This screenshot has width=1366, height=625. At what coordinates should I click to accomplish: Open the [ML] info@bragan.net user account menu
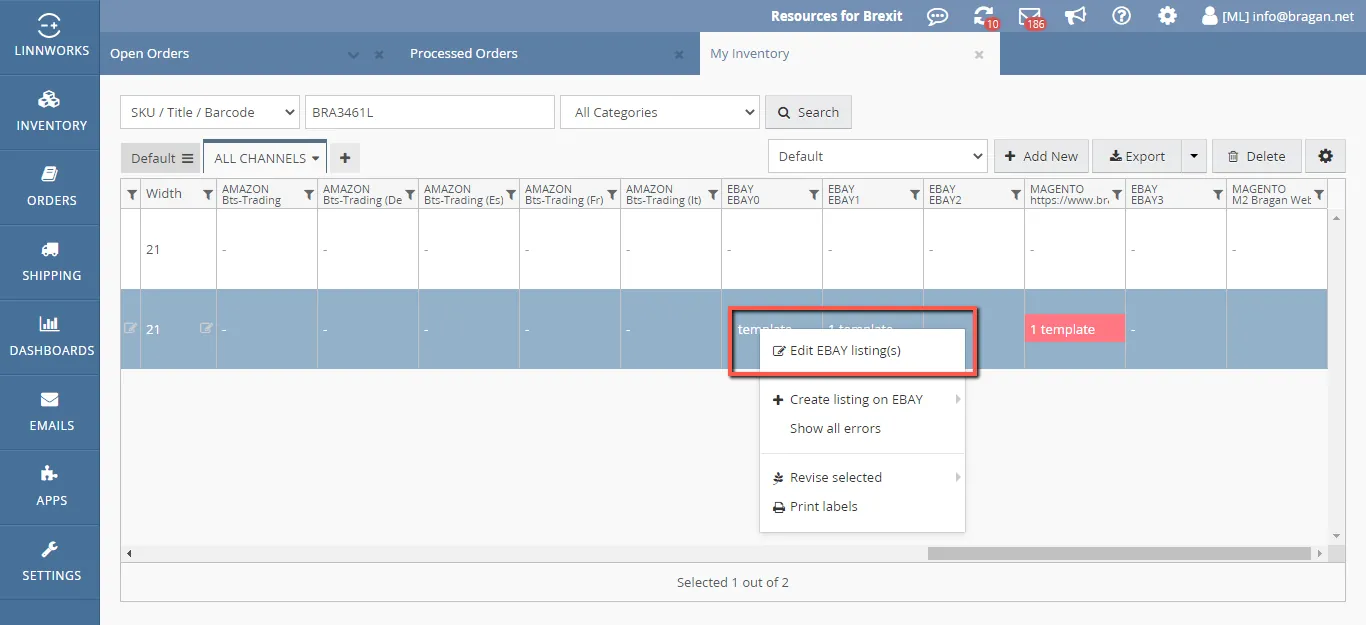(x=1278, y=16)
